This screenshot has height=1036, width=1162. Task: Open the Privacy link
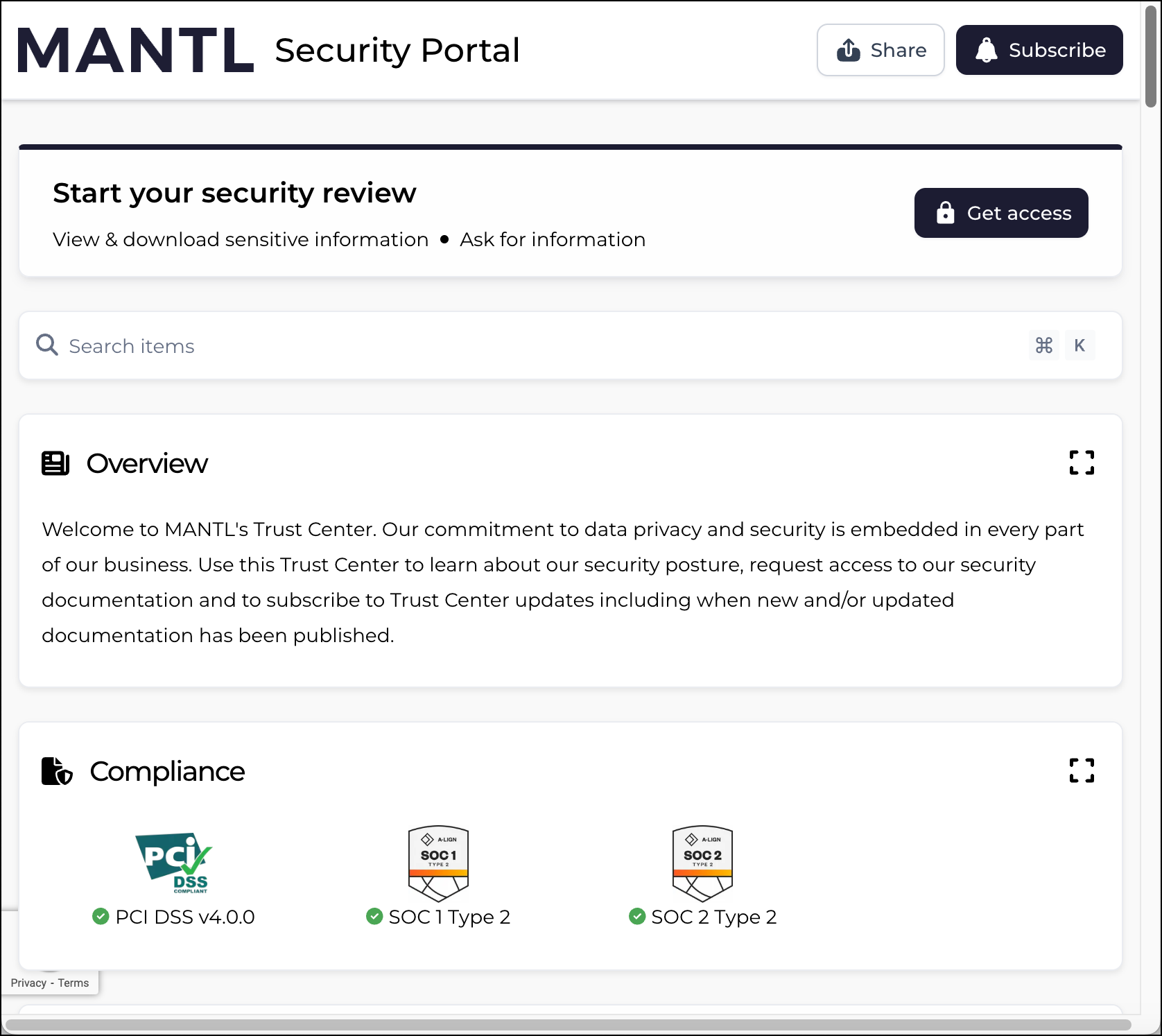[x=28, y=983]
